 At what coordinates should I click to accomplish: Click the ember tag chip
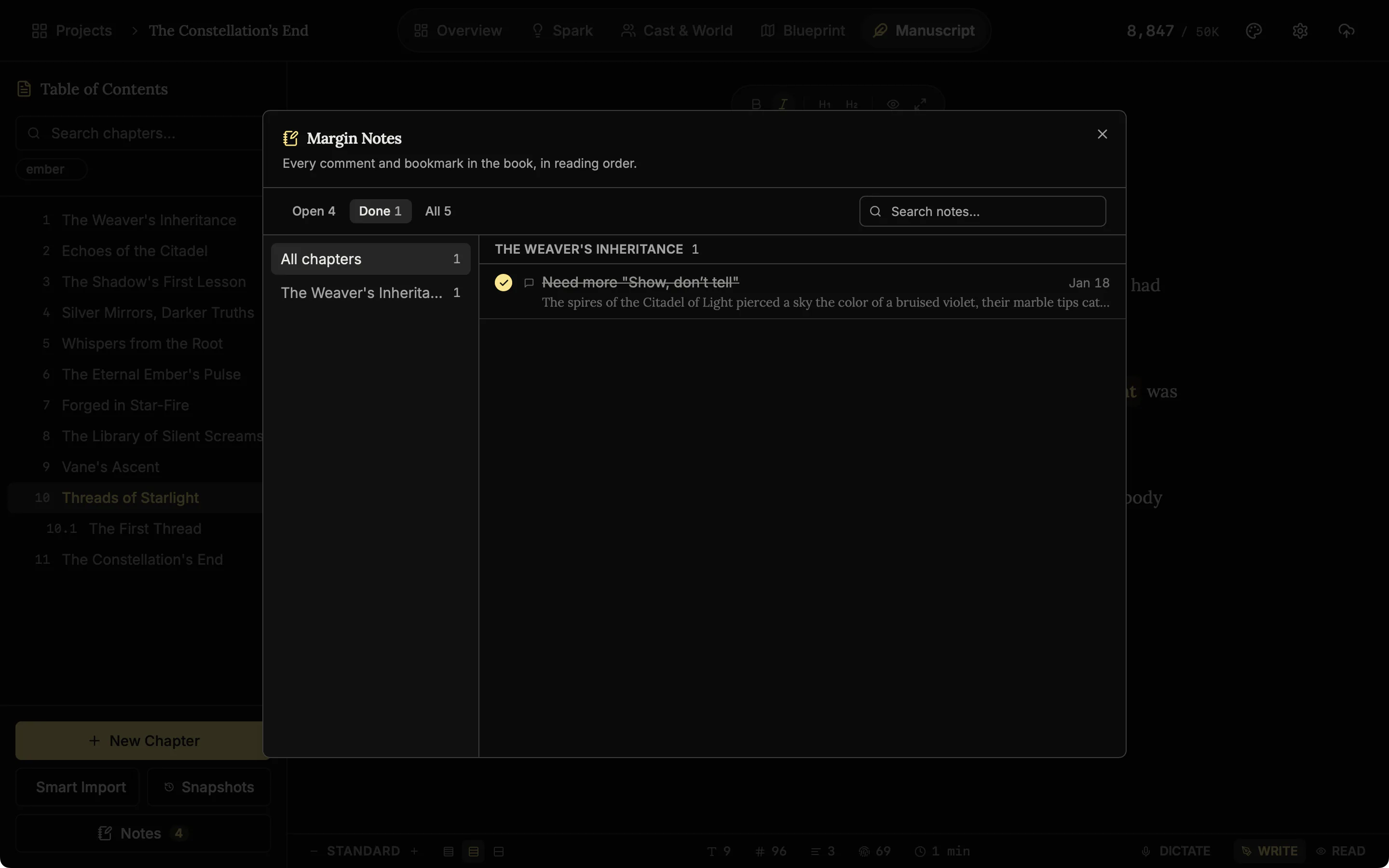click(51, 169)
